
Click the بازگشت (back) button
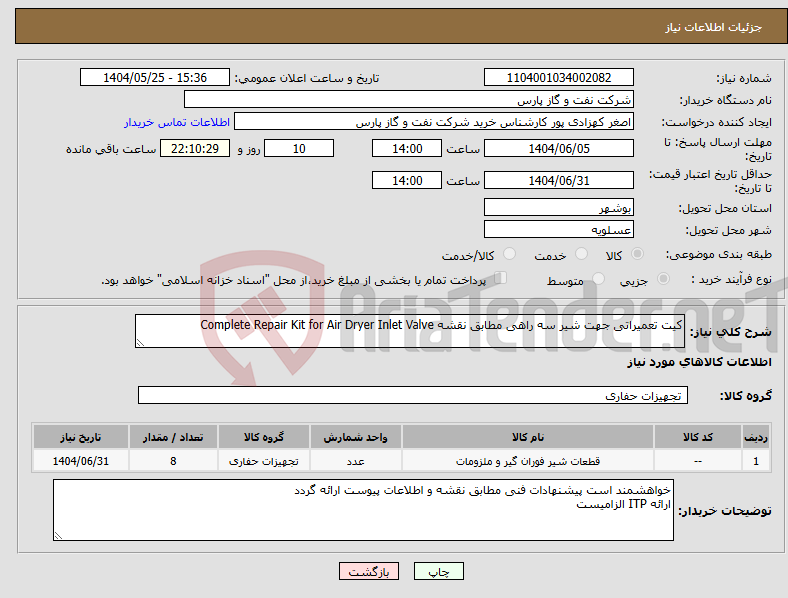369,571
